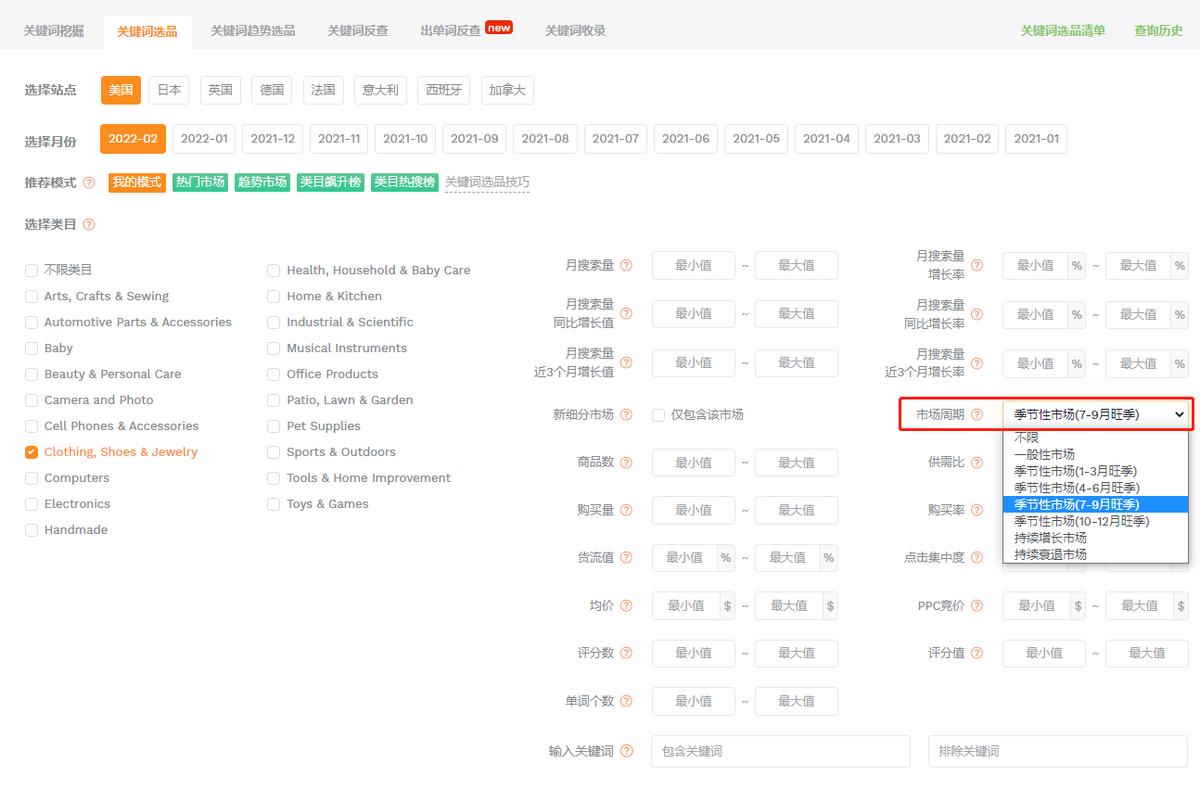The image size is (1200, 786).
Task: Click the 推荐模式 help icon
Action: tap(89, 183)
